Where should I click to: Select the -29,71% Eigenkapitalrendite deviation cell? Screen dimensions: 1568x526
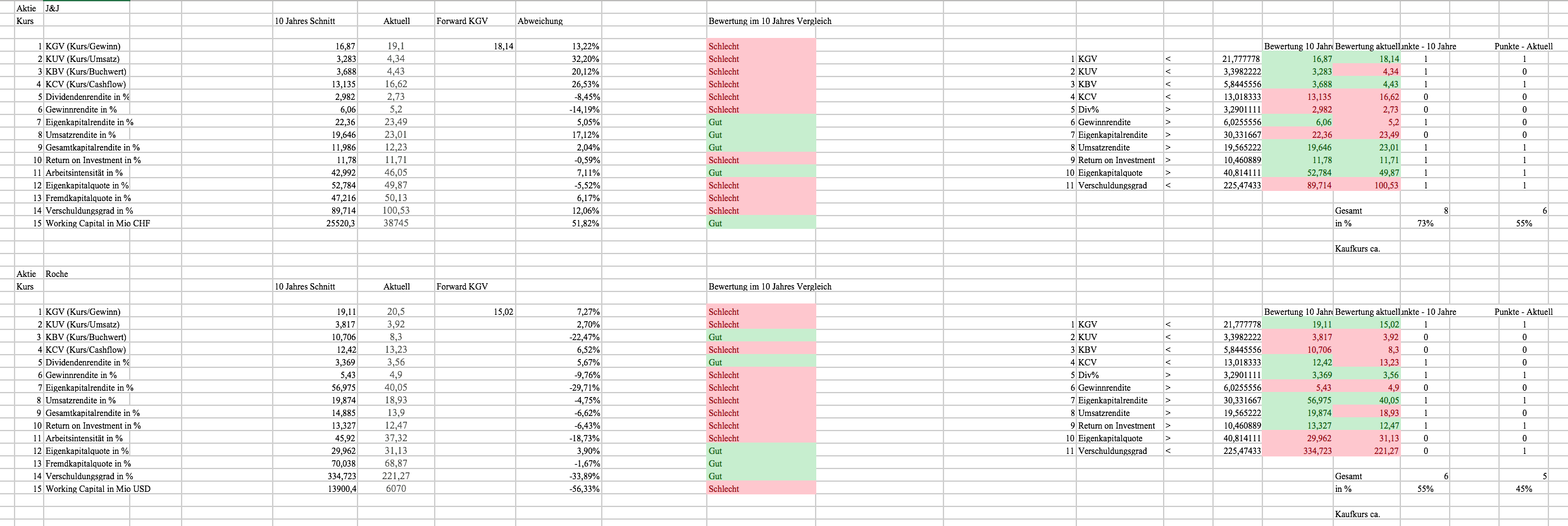tap(585, 388)
